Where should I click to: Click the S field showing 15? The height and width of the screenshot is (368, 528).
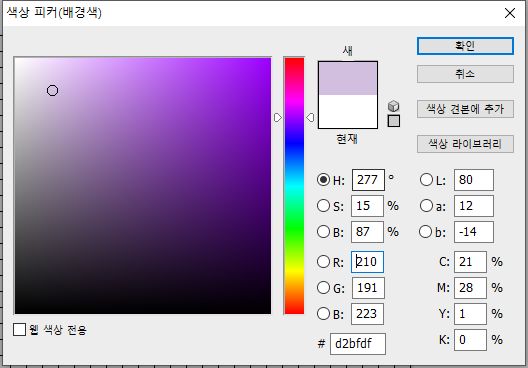[367, 206]
